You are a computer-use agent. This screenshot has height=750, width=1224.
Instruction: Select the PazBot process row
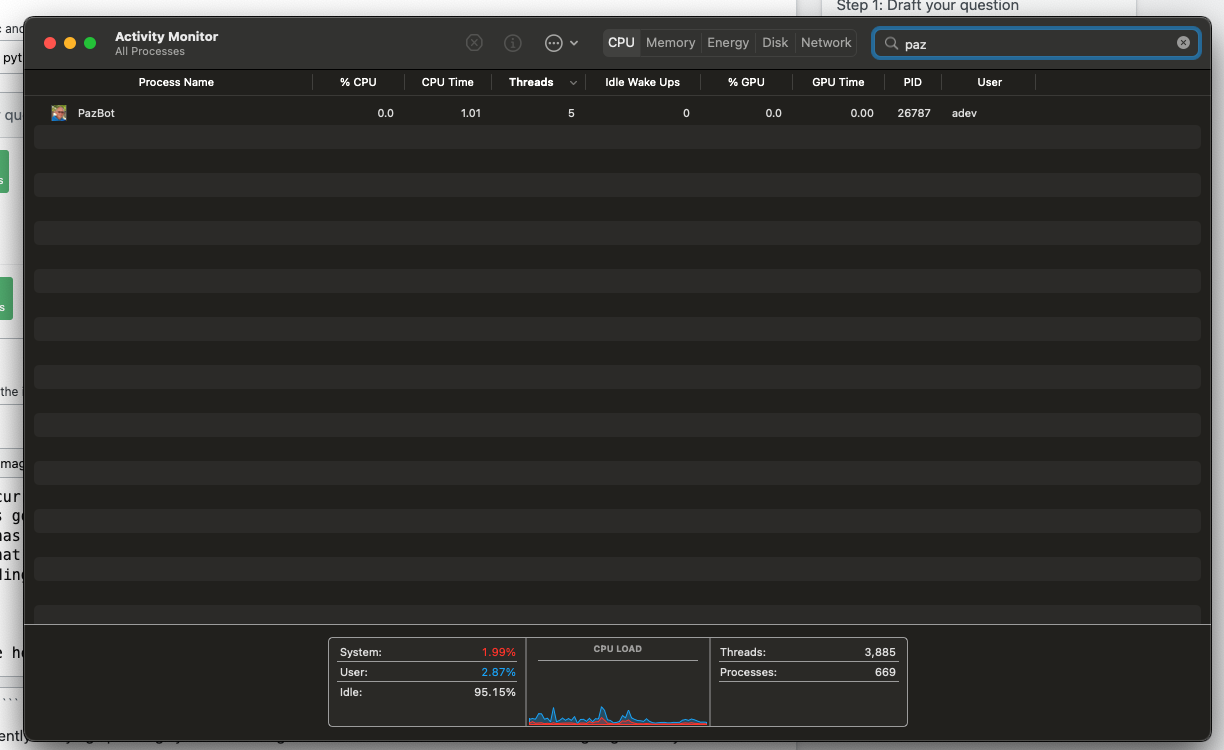coord(617,113)
